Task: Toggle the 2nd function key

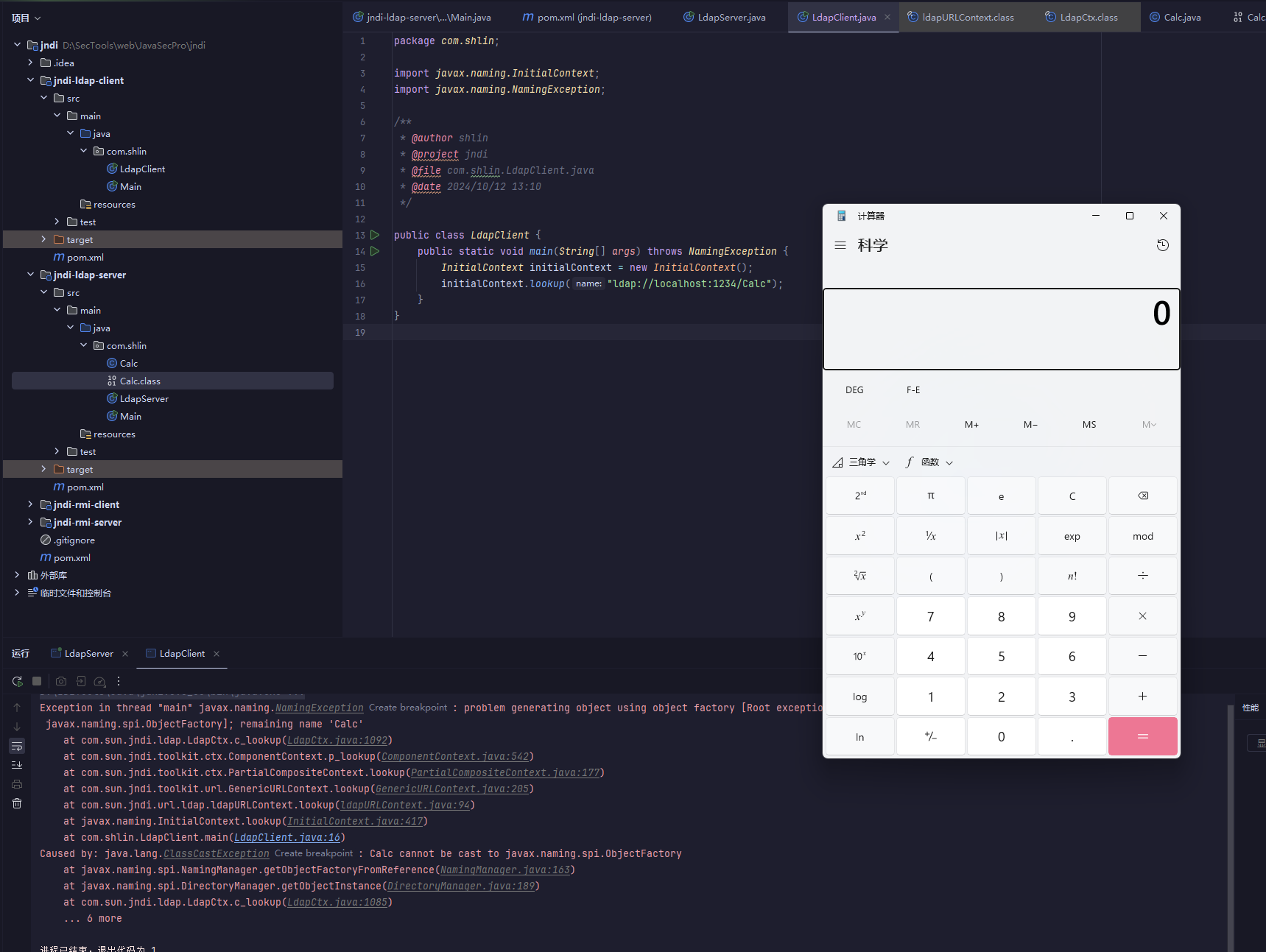Action: coord(859,496)
